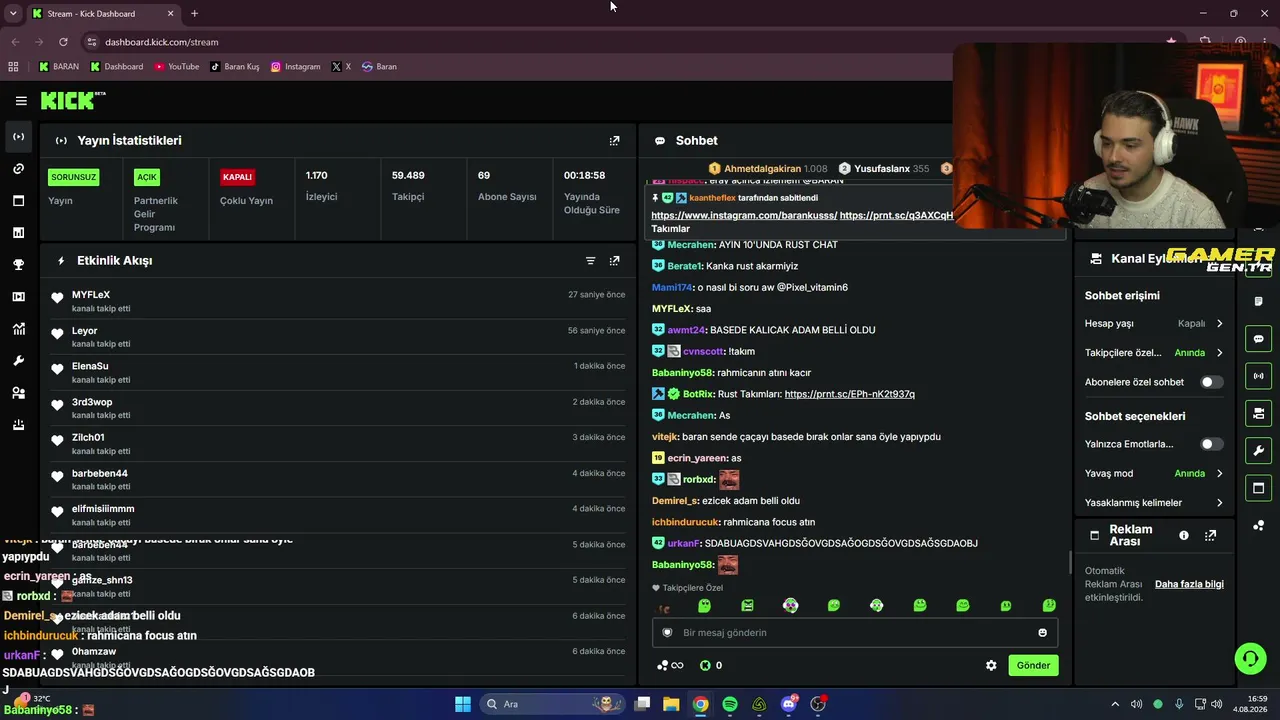
Task: Select the 3rd3wop follow event row
Action: 340,408
